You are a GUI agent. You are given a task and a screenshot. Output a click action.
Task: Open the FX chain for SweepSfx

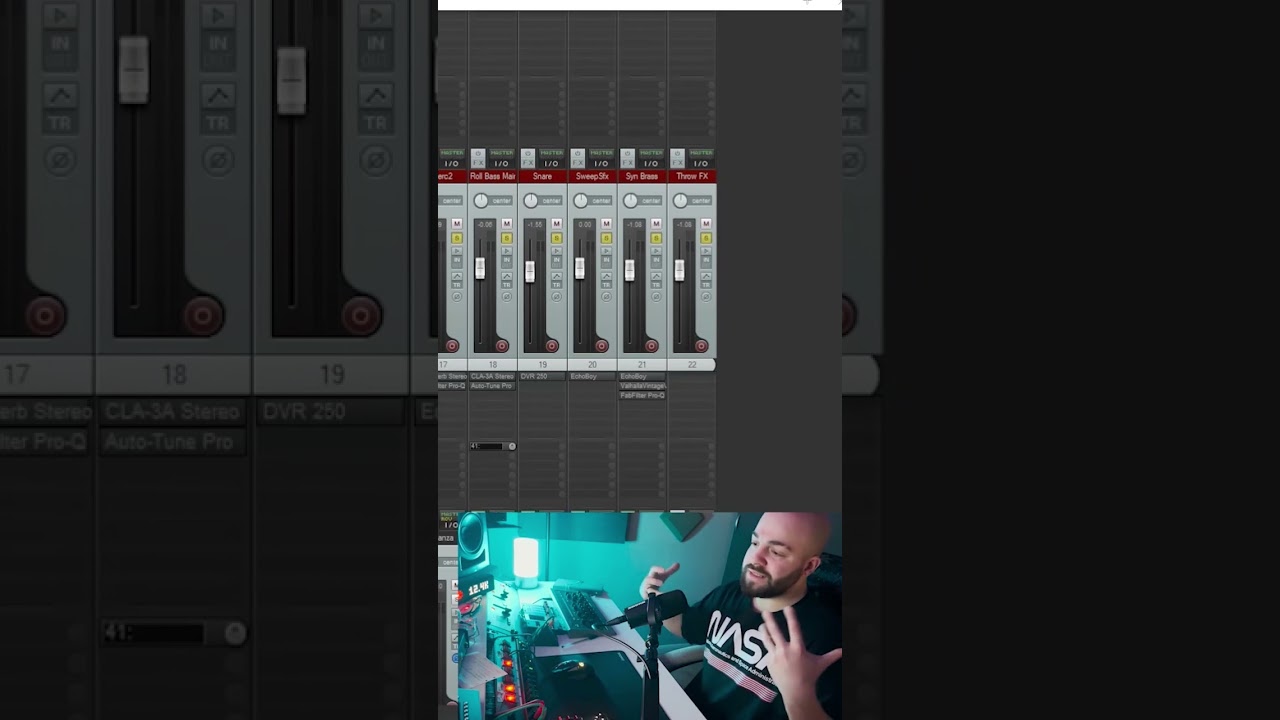[x=578, y=163]
